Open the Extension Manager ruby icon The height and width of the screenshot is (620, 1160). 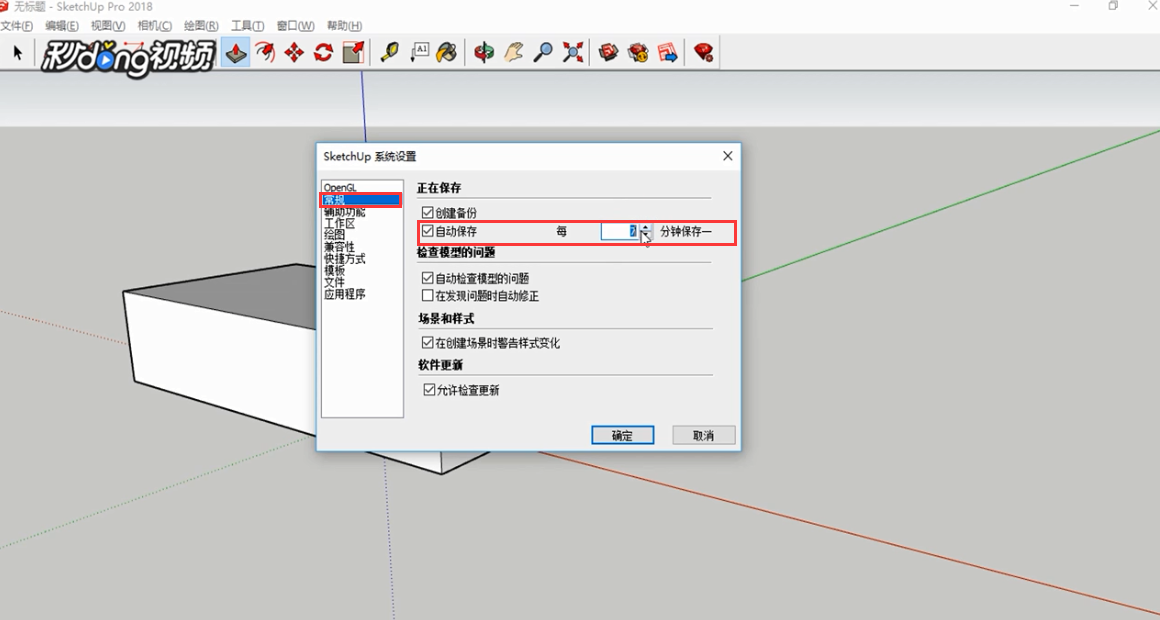point(704,53)
